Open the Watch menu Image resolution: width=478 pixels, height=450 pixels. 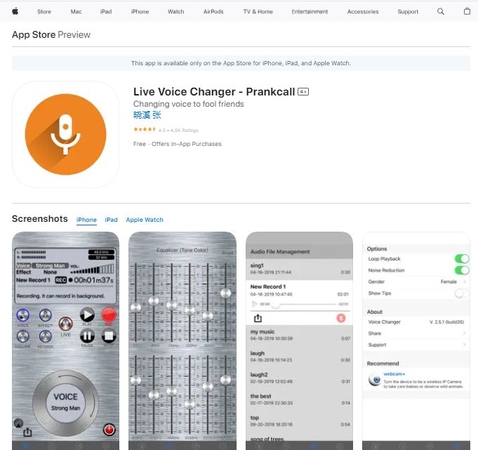click(x=176, y=12)
